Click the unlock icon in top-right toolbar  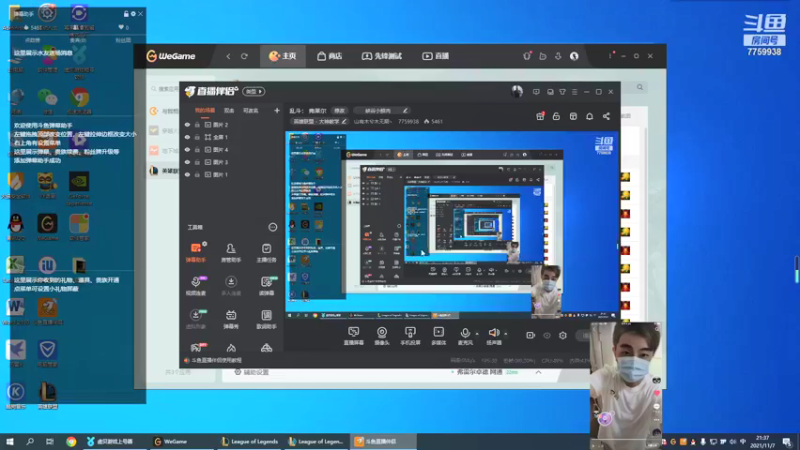coord(556,116)
